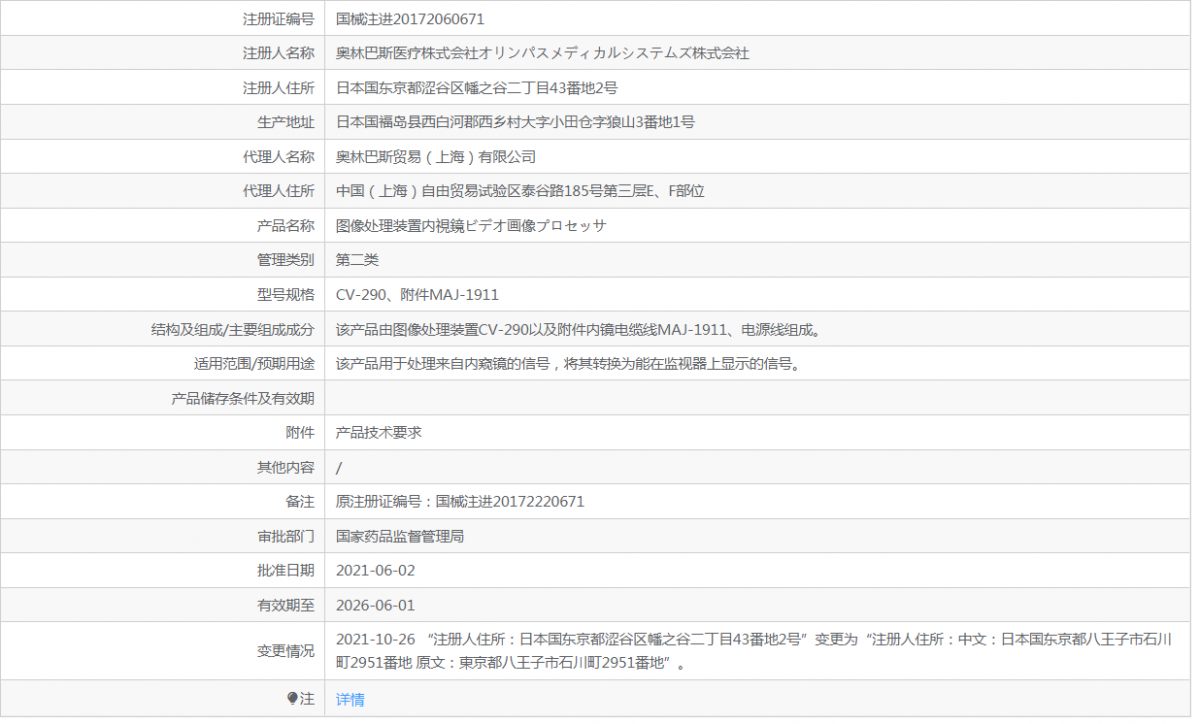
Task: Select expiry date 2026-06-01
Action: pos(375,606)
